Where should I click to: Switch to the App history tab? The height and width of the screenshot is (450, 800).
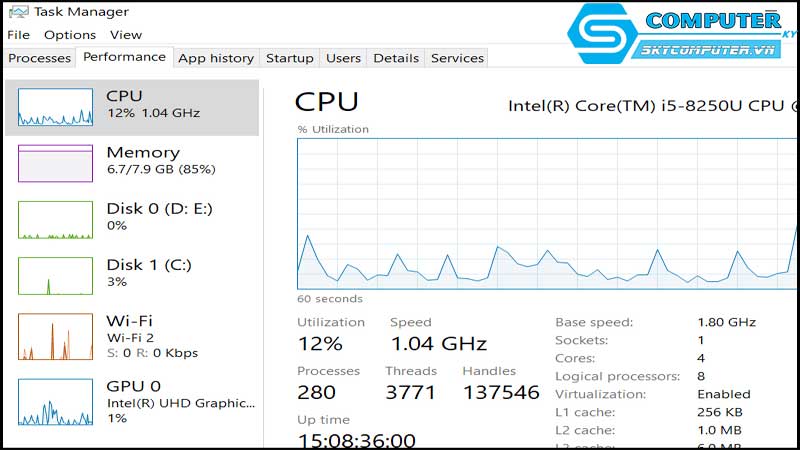pyautogui.click(x=217, y=58)
